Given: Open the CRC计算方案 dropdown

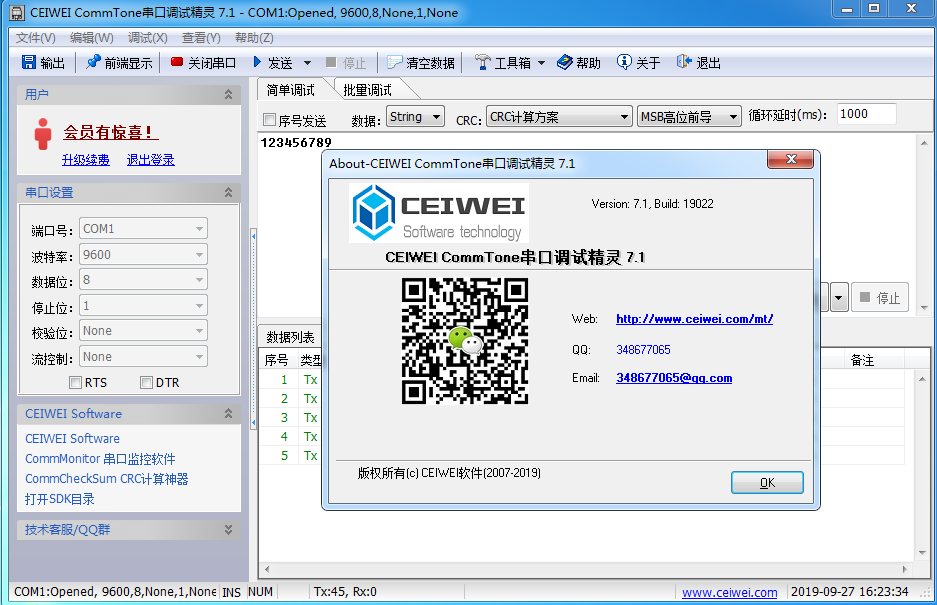Looking at the screenshot, I should click(559, 117).
